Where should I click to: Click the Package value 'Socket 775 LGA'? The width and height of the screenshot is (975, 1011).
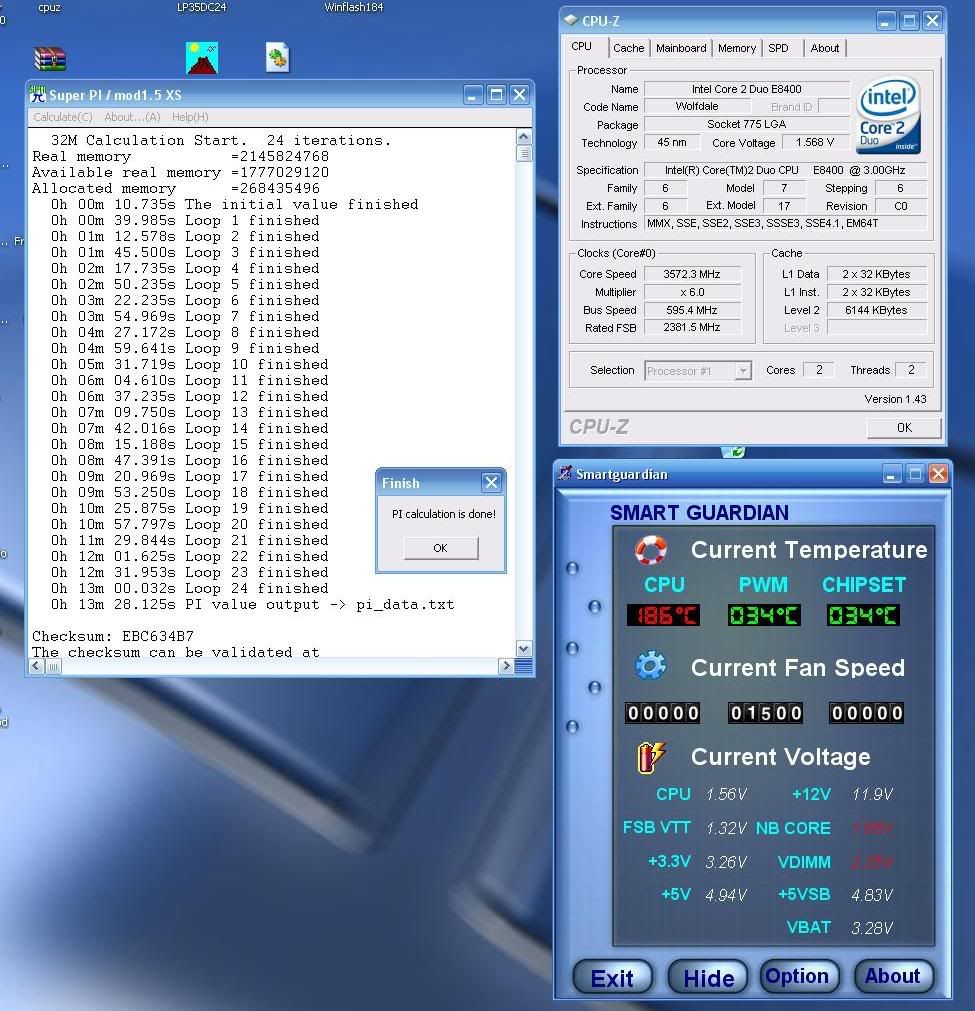[747, 124]
